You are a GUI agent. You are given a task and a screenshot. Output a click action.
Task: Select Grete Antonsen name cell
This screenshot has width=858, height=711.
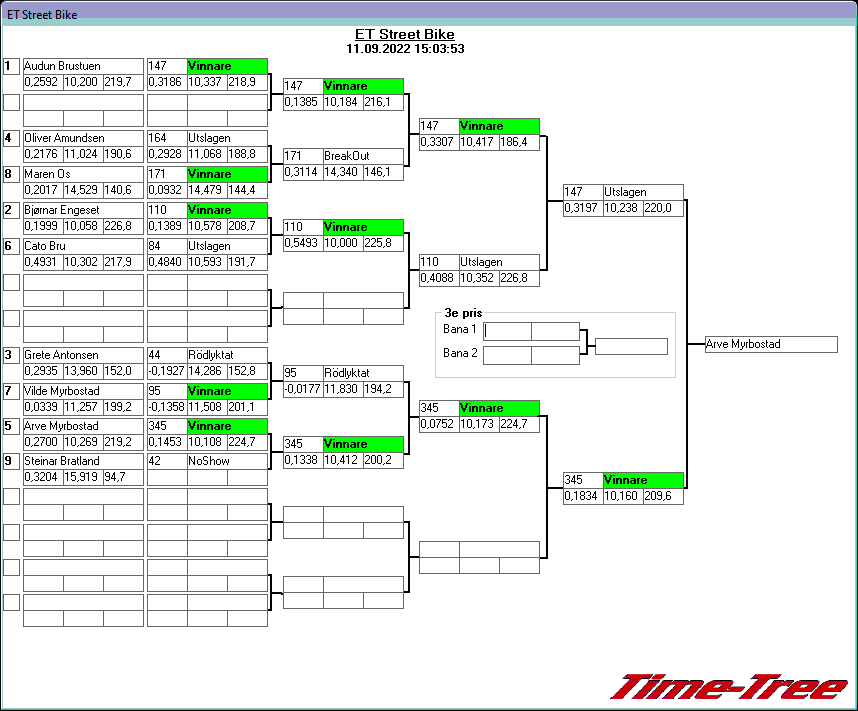tap(83, 355)
